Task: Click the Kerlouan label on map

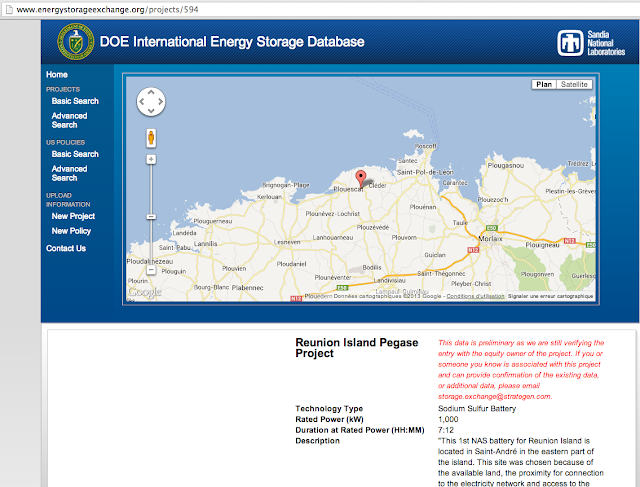Action: point(269,197)
